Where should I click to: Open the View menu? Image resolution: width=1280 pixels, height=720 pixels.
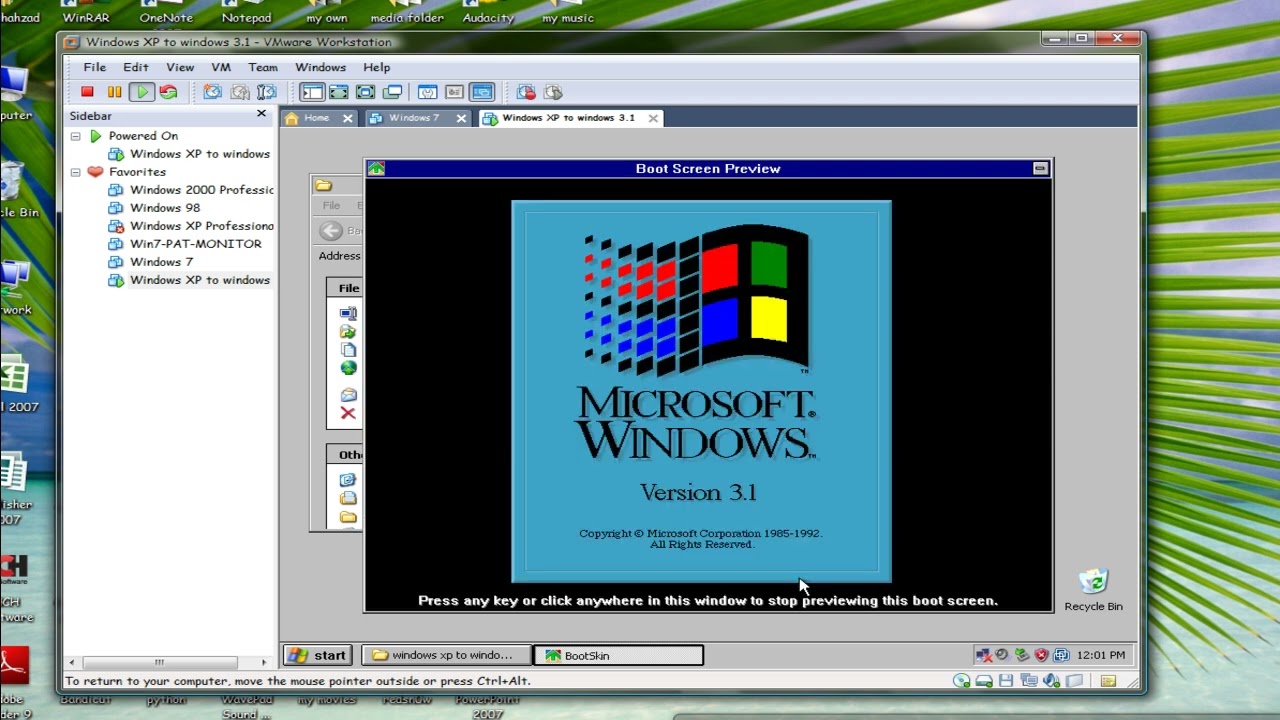180,67
